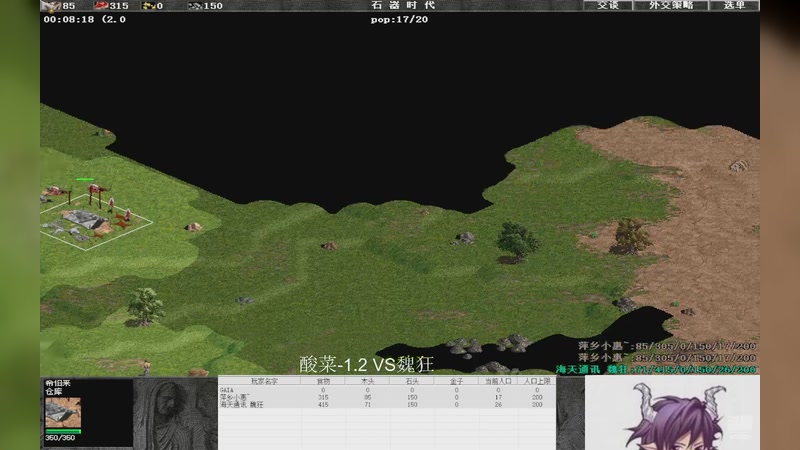
Task: Click the 350/350 hit points text
Action: coord(60,438)
